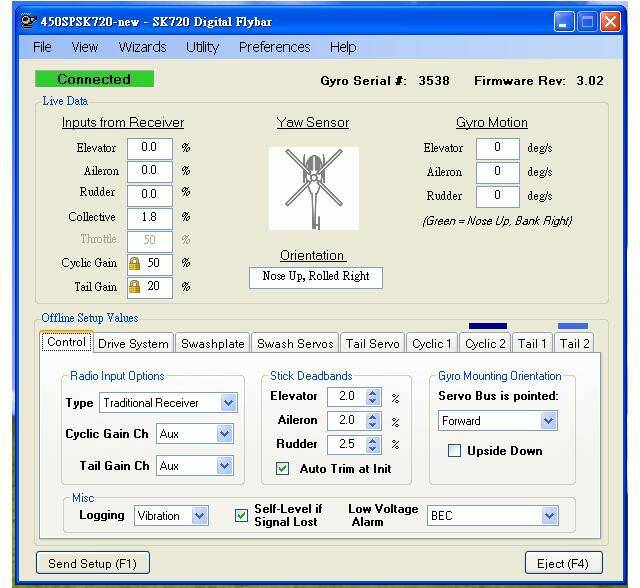This screenshot has height=588, width=640.
Task: Click the Send Setup (F1) button
Action: coord(93,563)
